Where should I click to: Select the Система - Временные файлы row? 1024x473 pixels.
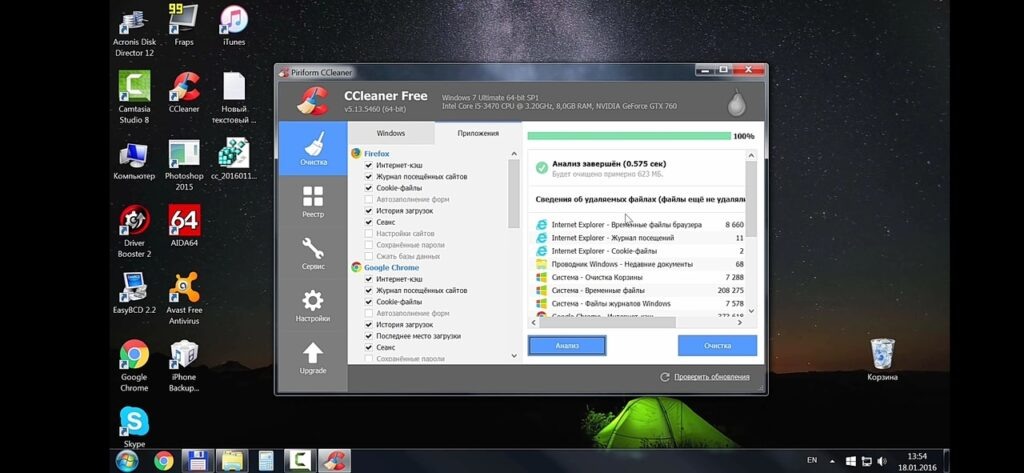[639, 290]
